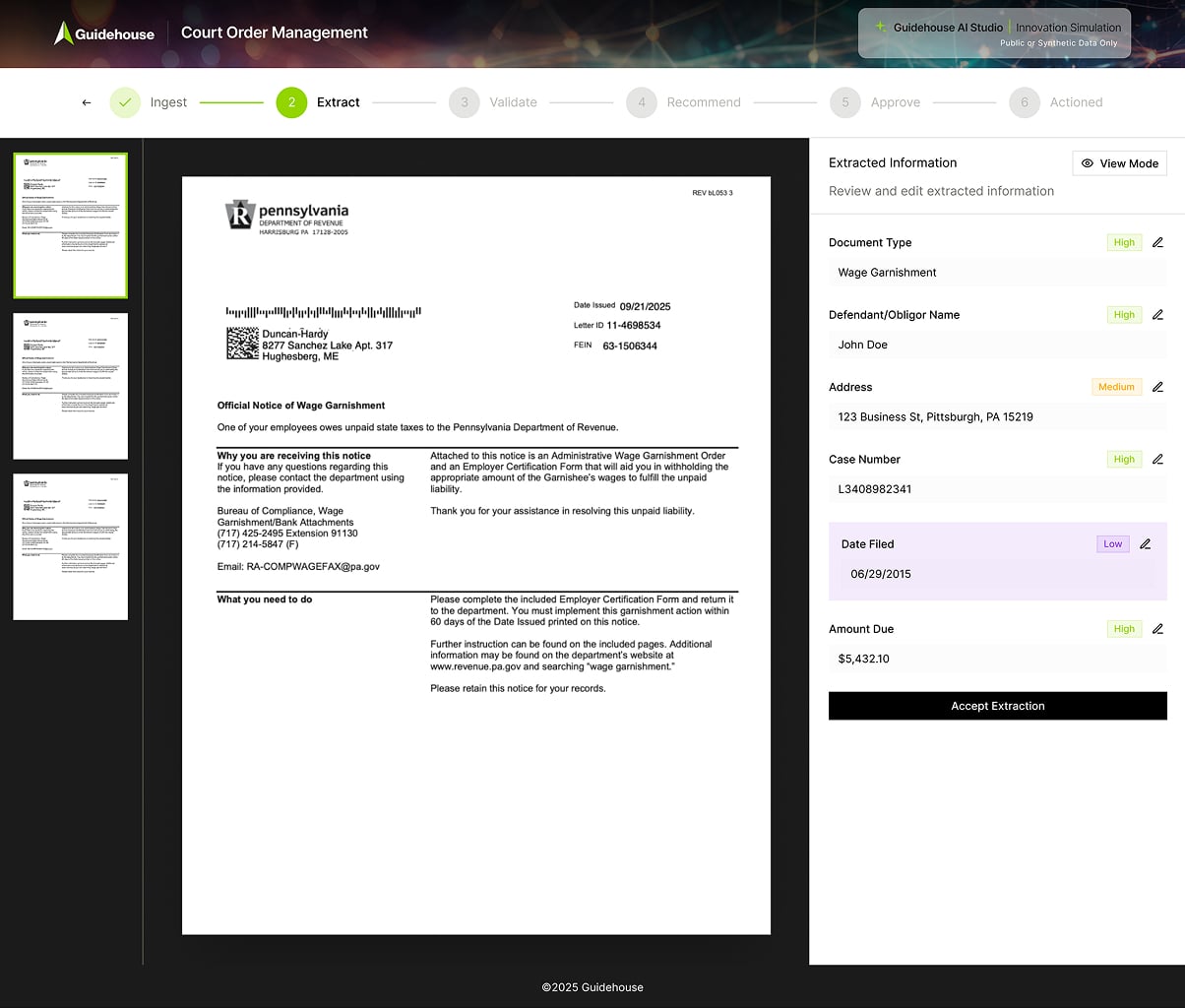
Task: Click the edit icon for Date Filed
Action: [1146, 543]
